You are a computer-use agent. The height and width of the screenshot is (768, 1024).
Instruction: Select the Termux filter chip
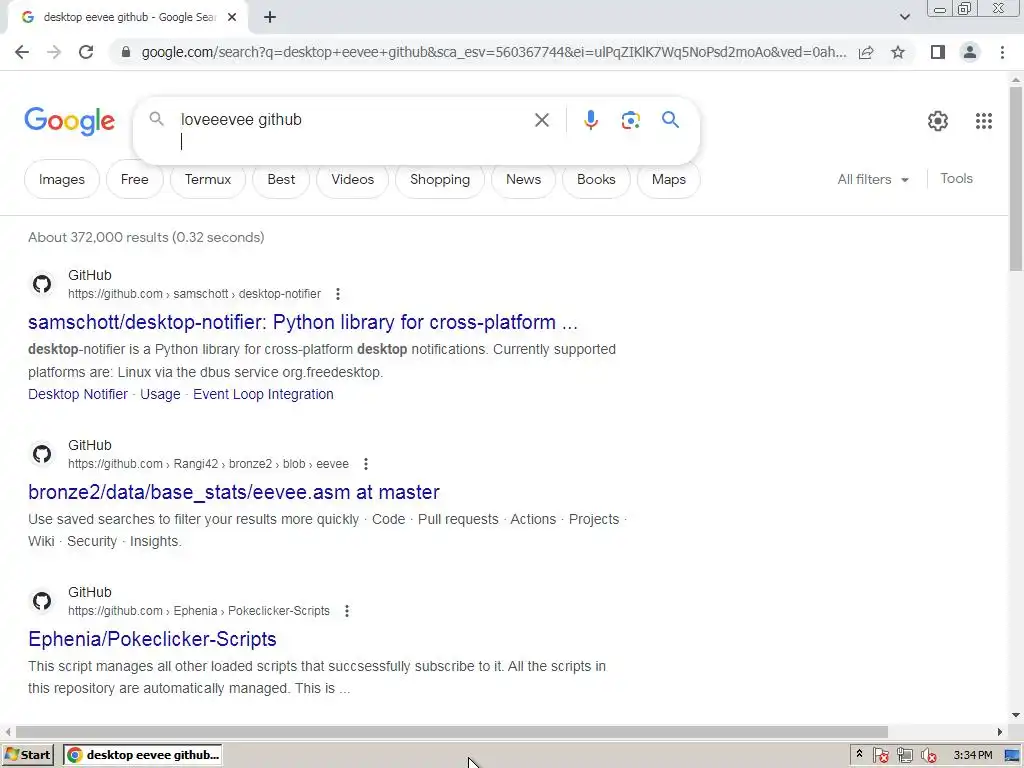coord(208,179)
